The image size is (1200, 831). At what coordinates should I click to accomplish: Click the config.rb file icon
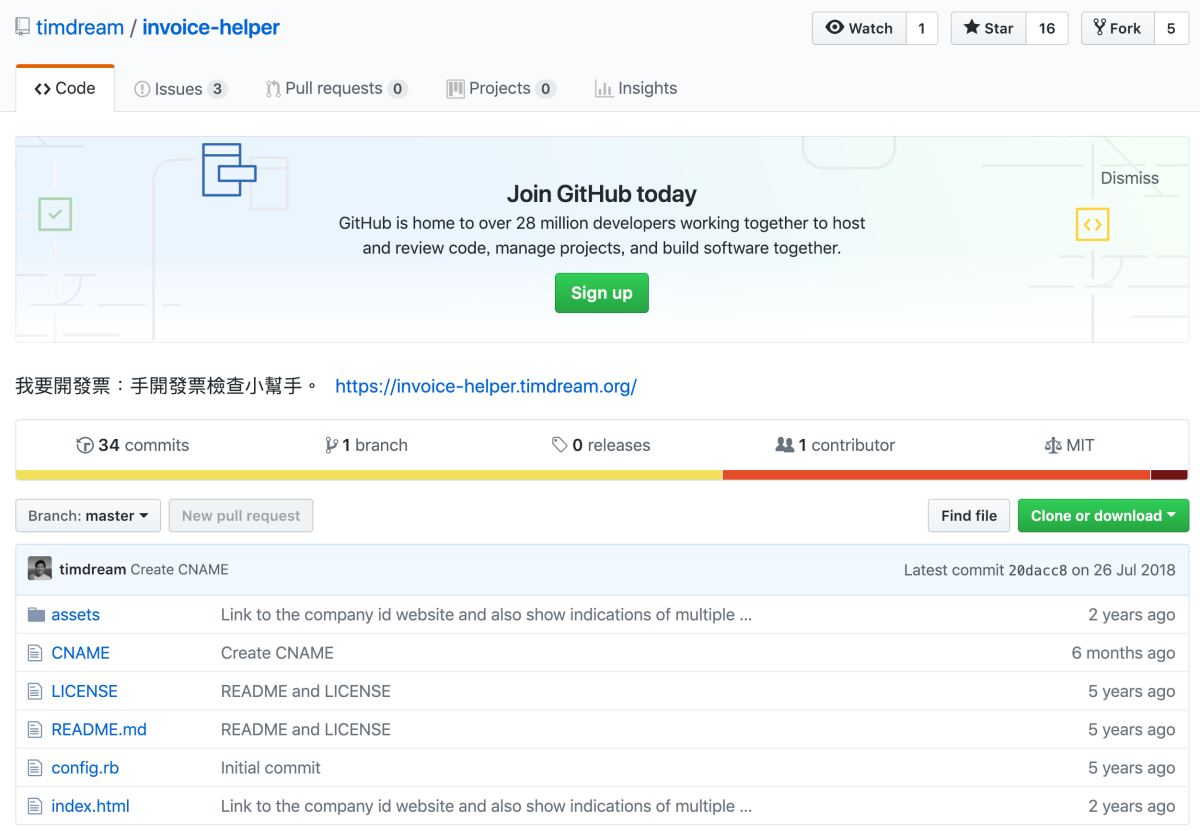tap(35, 768)
